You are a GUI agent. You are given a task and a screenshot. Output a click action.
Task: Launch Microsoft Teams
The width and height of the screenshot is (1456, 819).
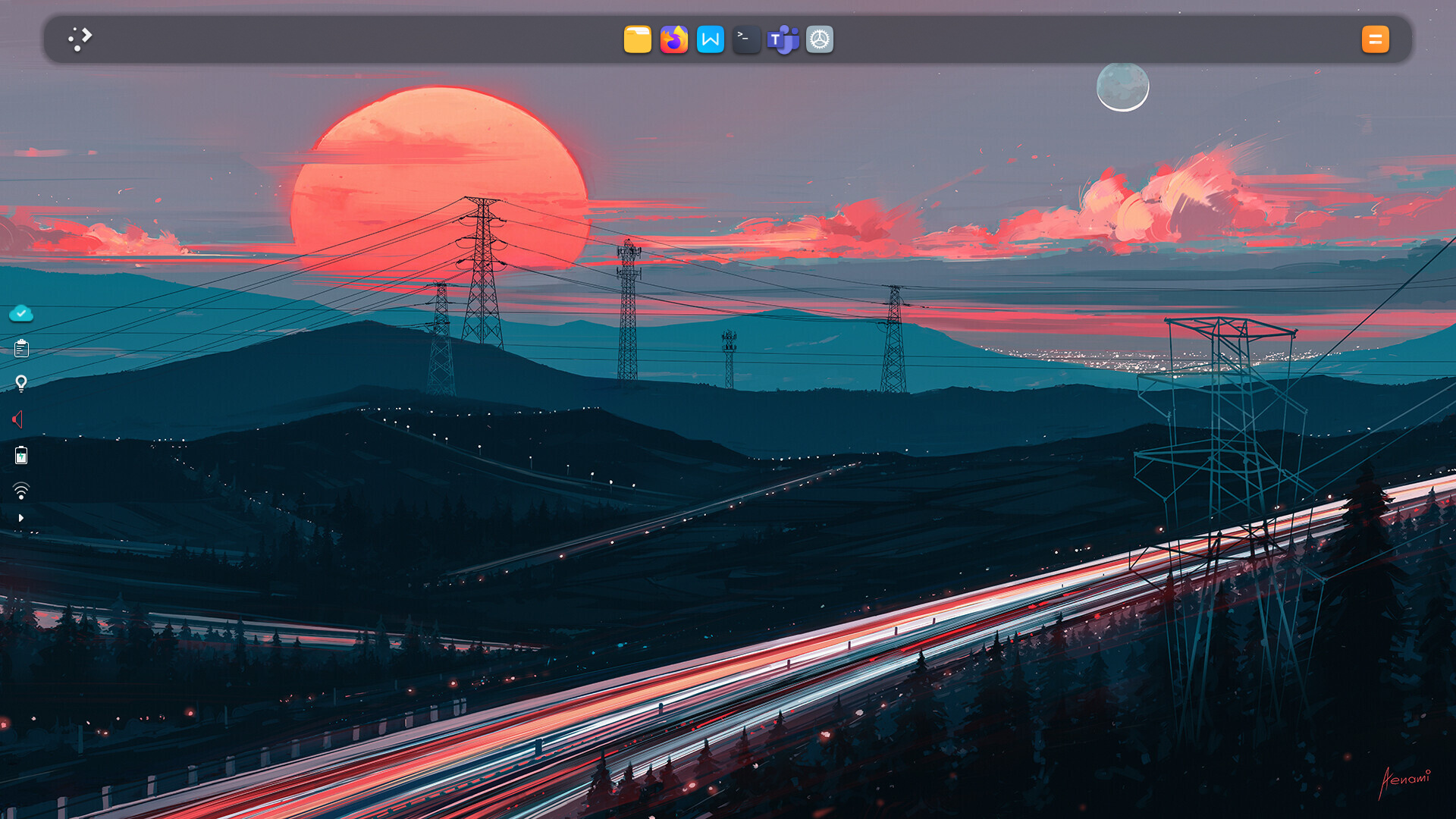pos(783,39)
